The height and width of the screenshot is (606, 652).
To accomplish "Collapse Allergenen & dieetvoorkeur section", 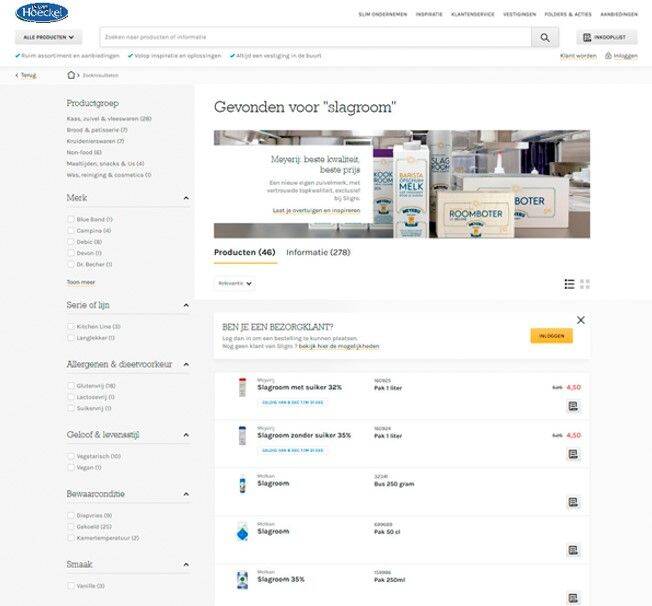I will pos(186,364).
